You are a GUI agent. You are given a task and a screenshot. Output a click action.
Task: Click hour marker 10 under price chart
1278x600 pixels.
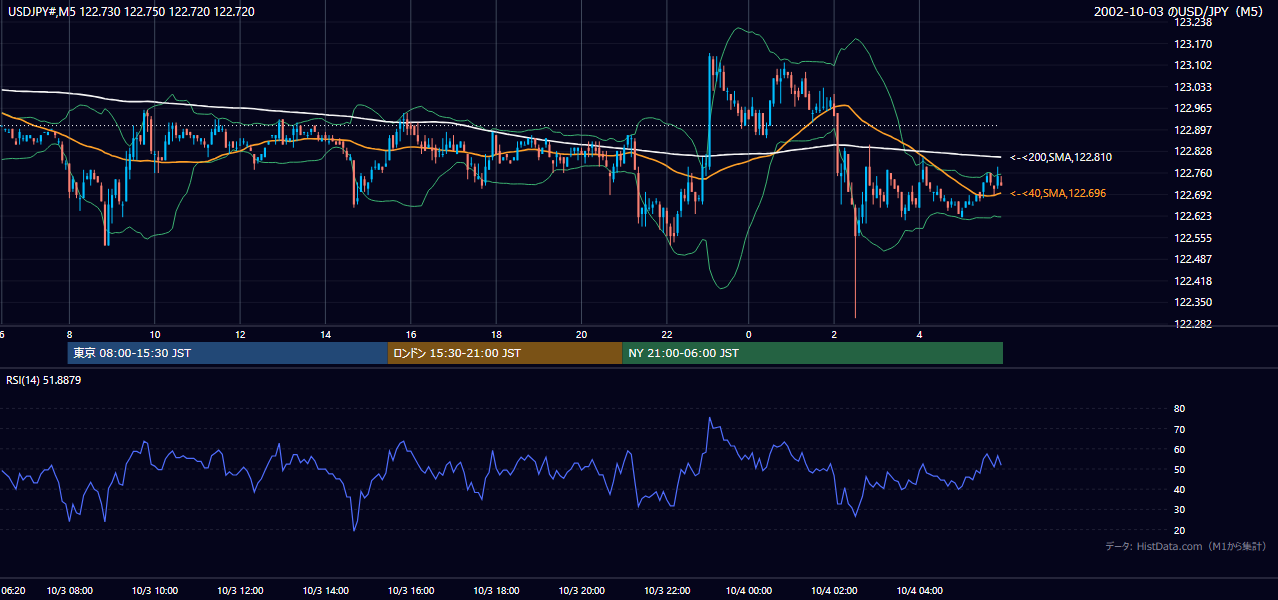(x=154, y=334)
